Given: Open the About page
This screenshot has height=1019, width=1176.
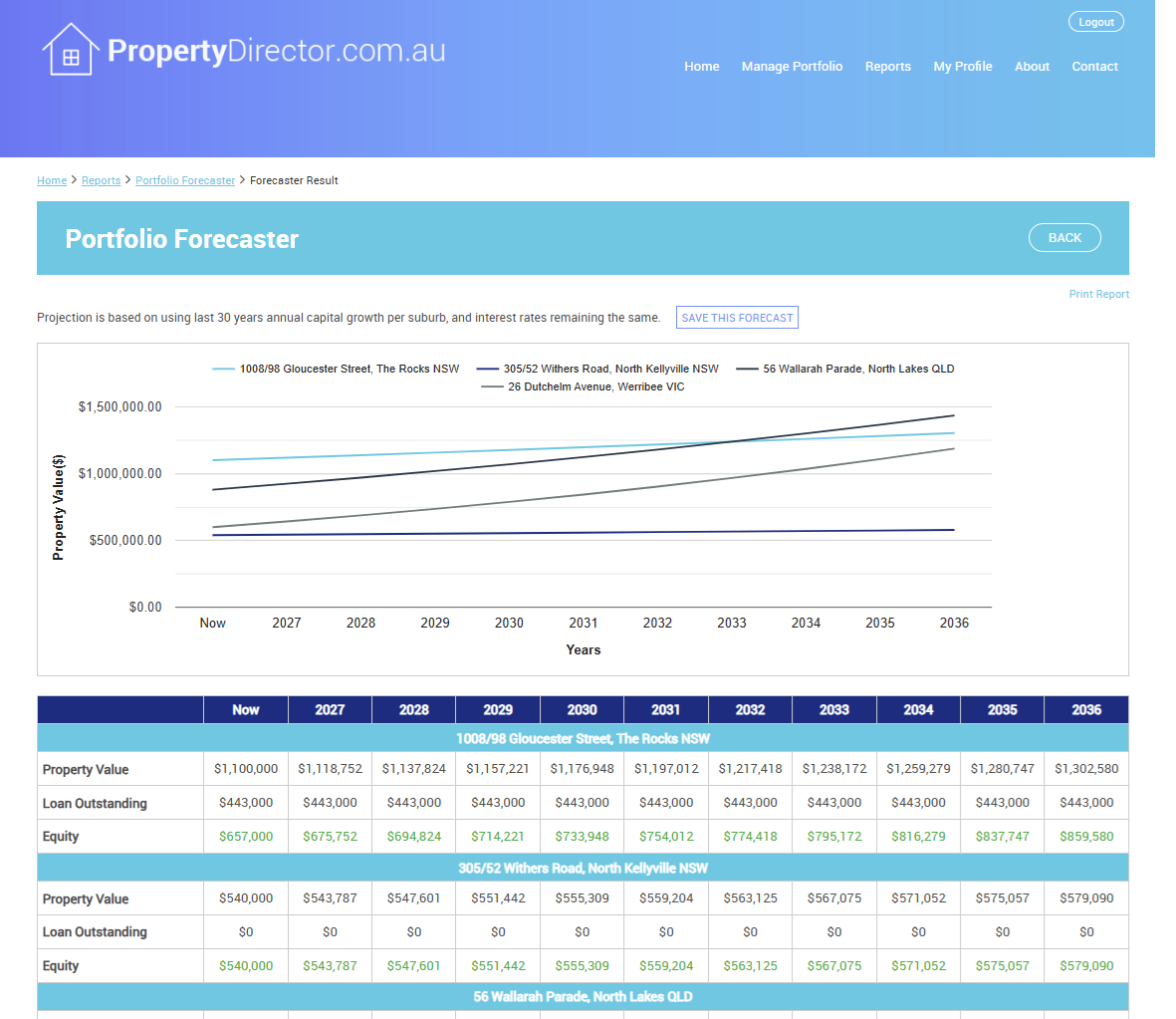Looking at the screenshot, I should (1032, 67).
